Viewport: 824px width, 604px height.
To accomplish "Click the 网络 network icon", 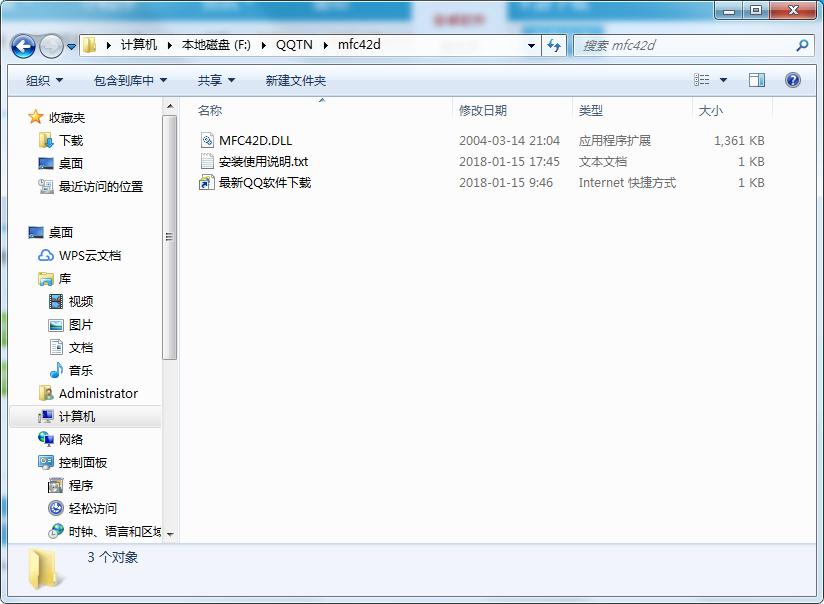I will tap(46, 439).
